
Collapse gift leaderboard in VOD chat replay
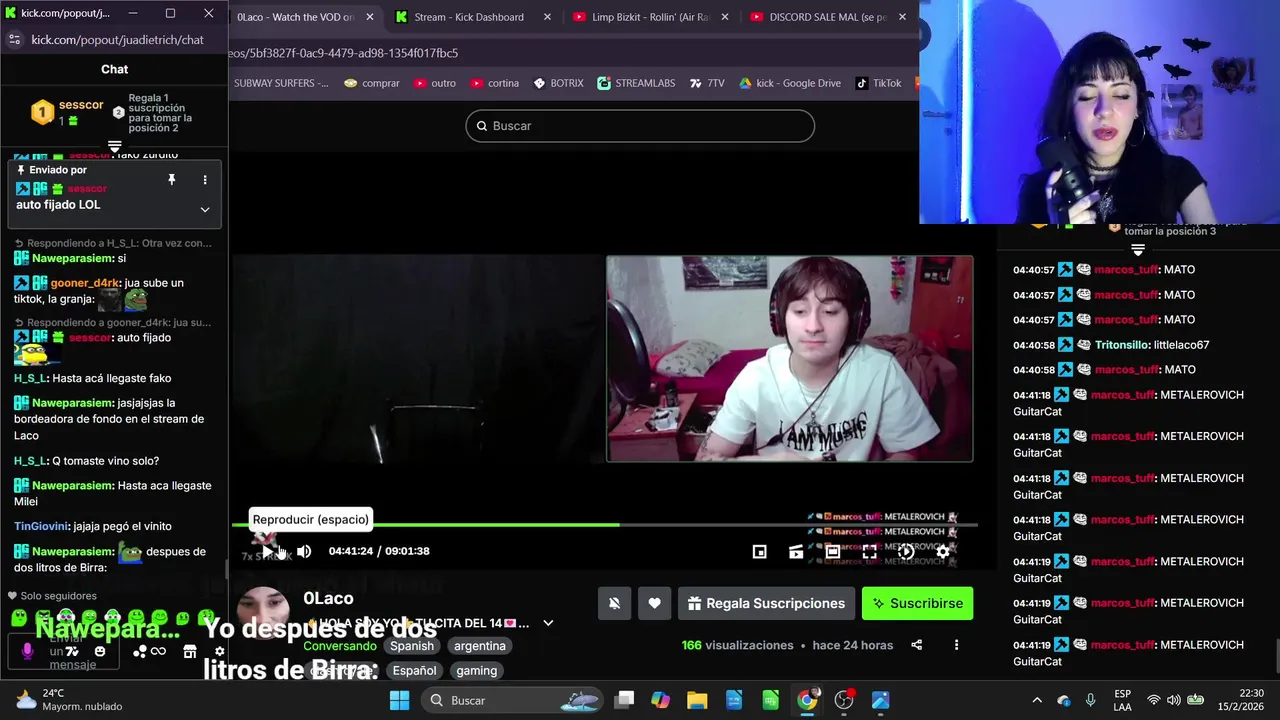(1137, 249)
